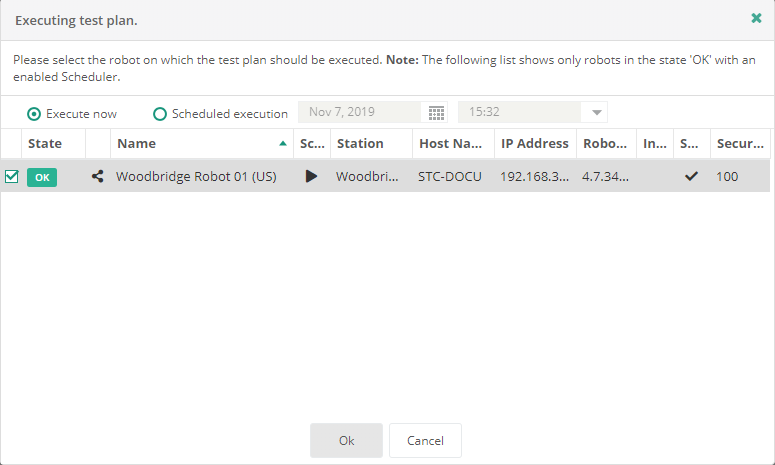Click the Name column ascending sort arrow
775x465 pixels.
(283, 144)
